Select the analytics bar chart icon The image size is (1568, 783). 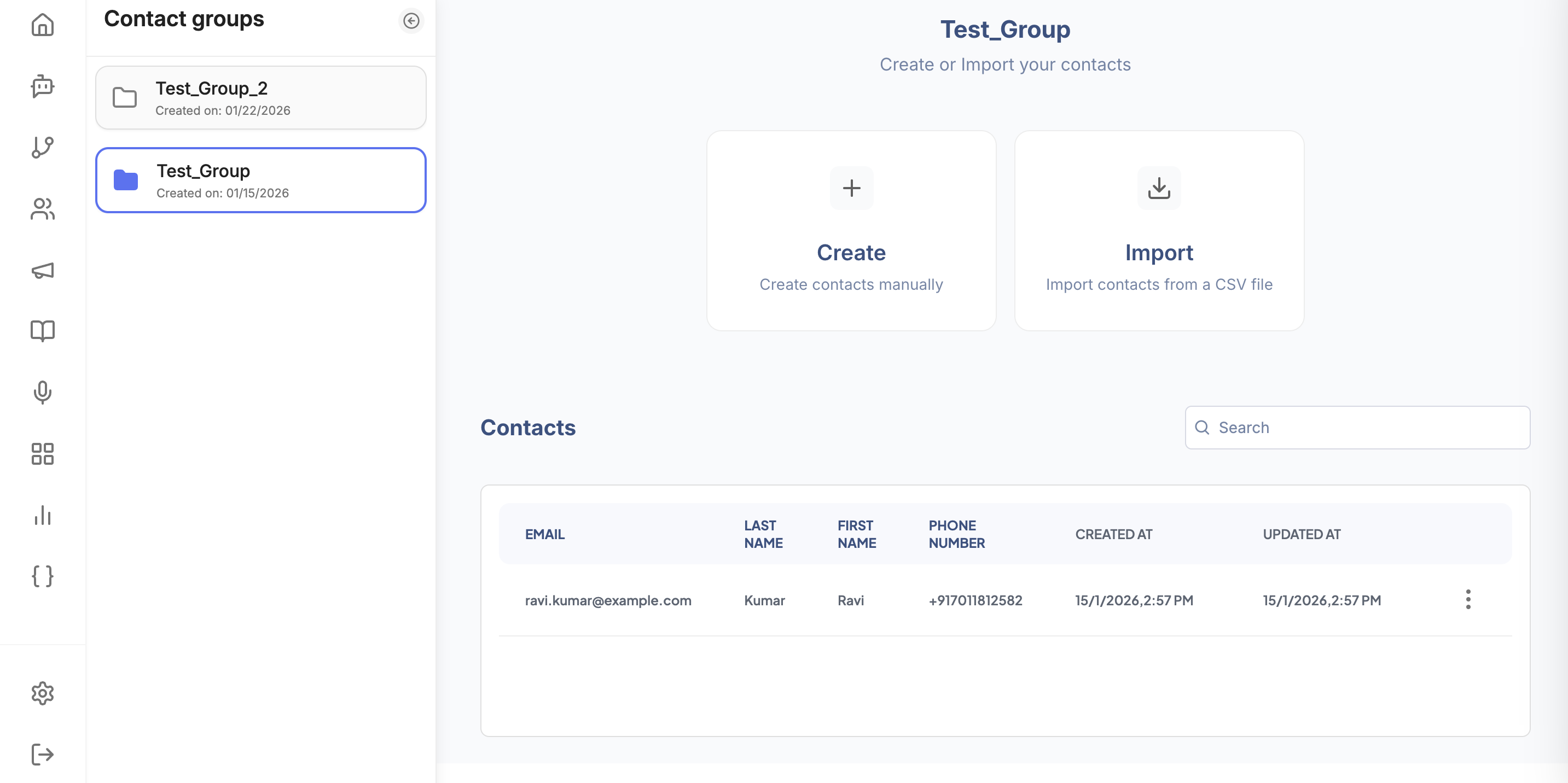click(42, 515)
